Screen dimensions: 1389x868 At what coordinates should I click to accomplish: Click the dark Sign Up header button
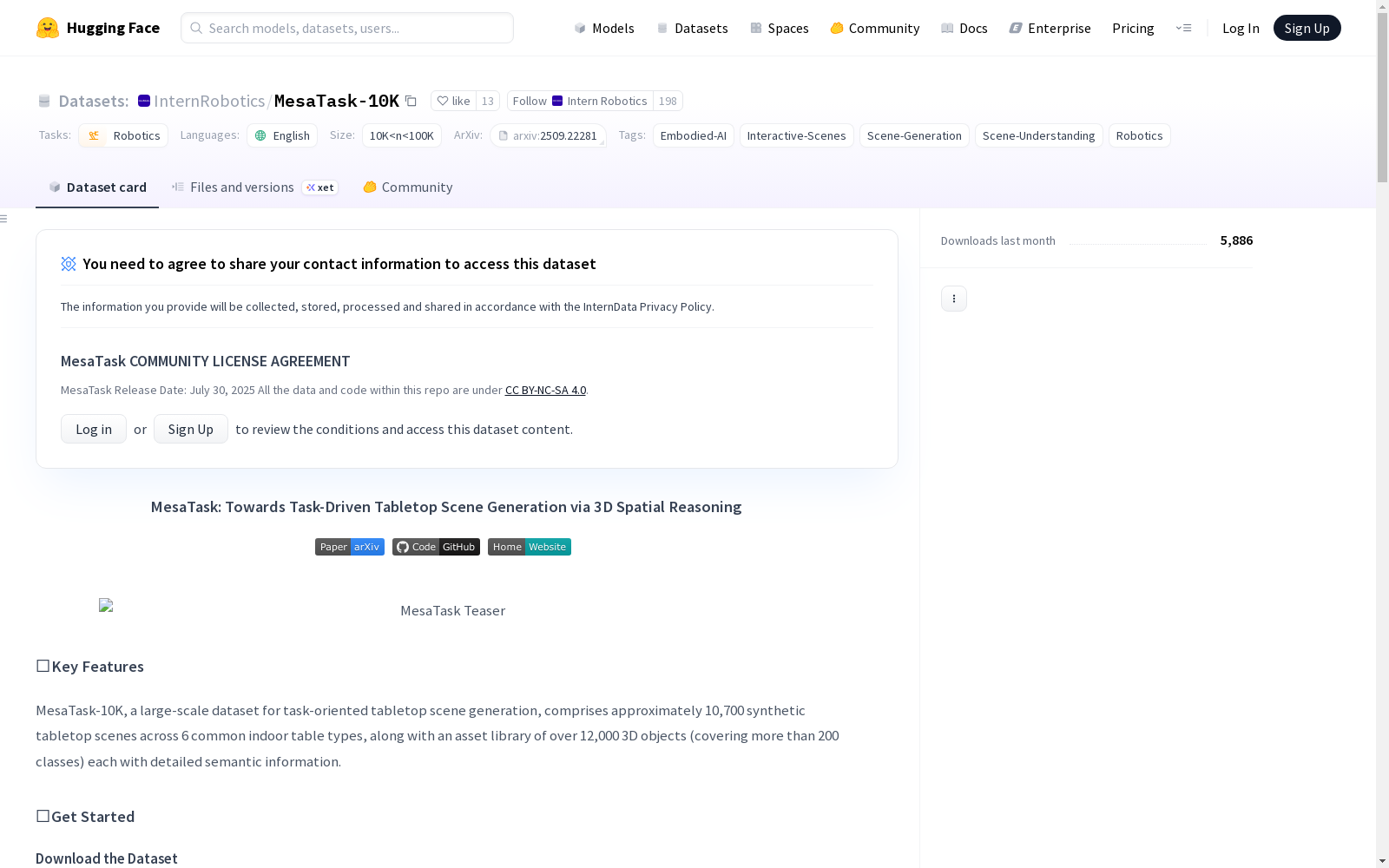1307,28
